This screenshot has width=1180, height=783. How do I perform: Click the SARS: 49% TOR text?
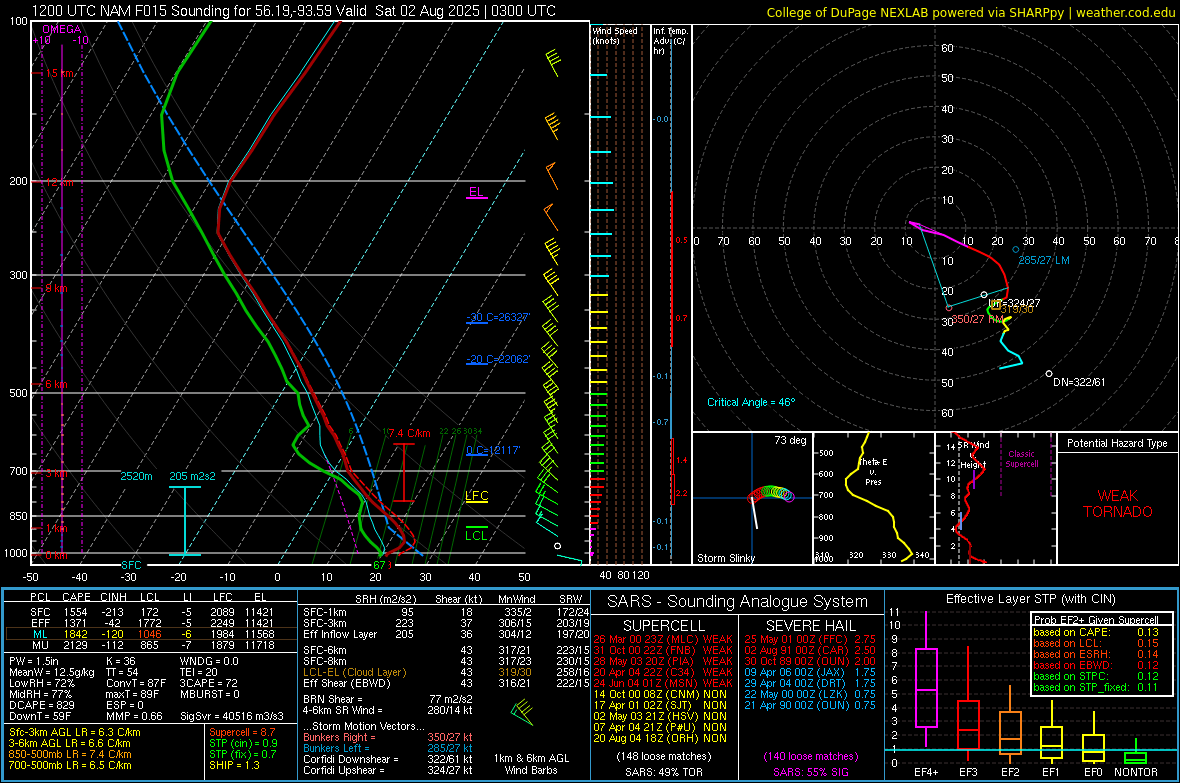pos(663,772)
